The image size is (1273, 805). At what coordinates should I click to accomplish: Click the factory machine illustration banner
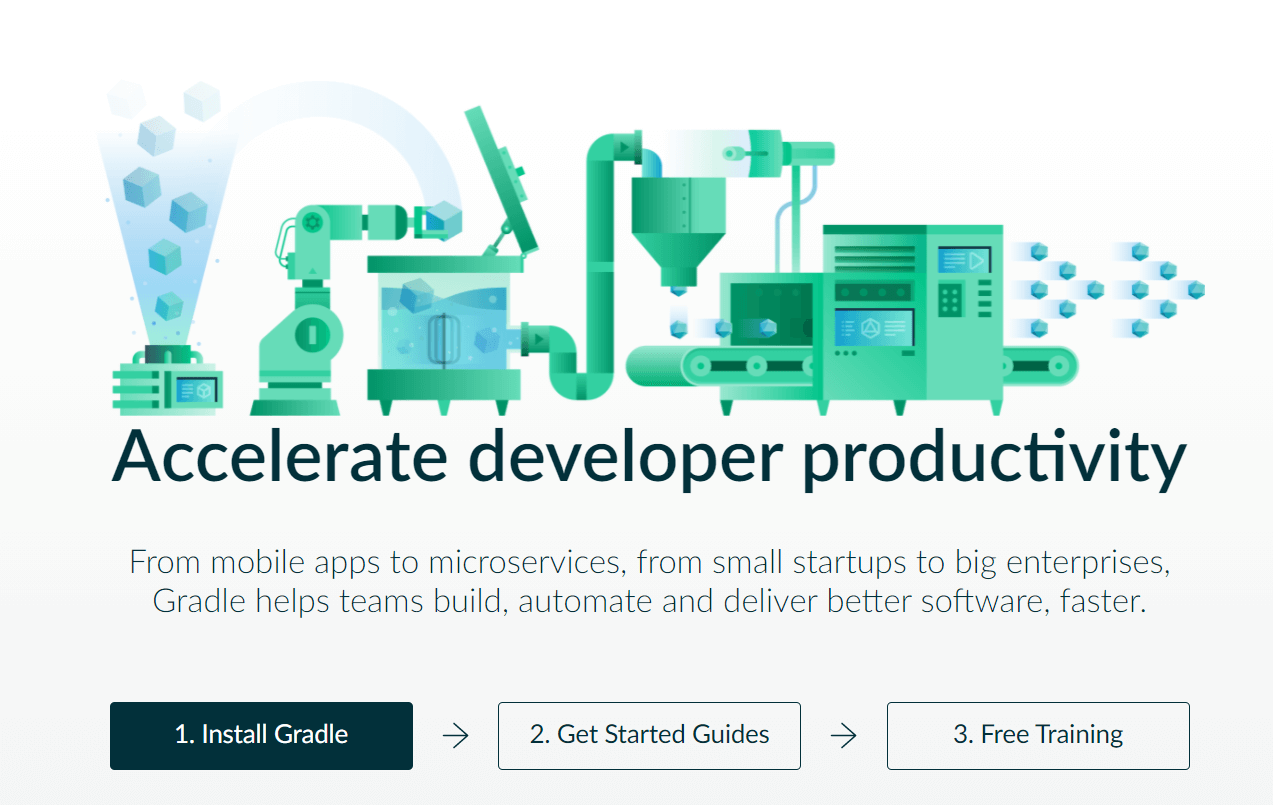click(651, 250)
